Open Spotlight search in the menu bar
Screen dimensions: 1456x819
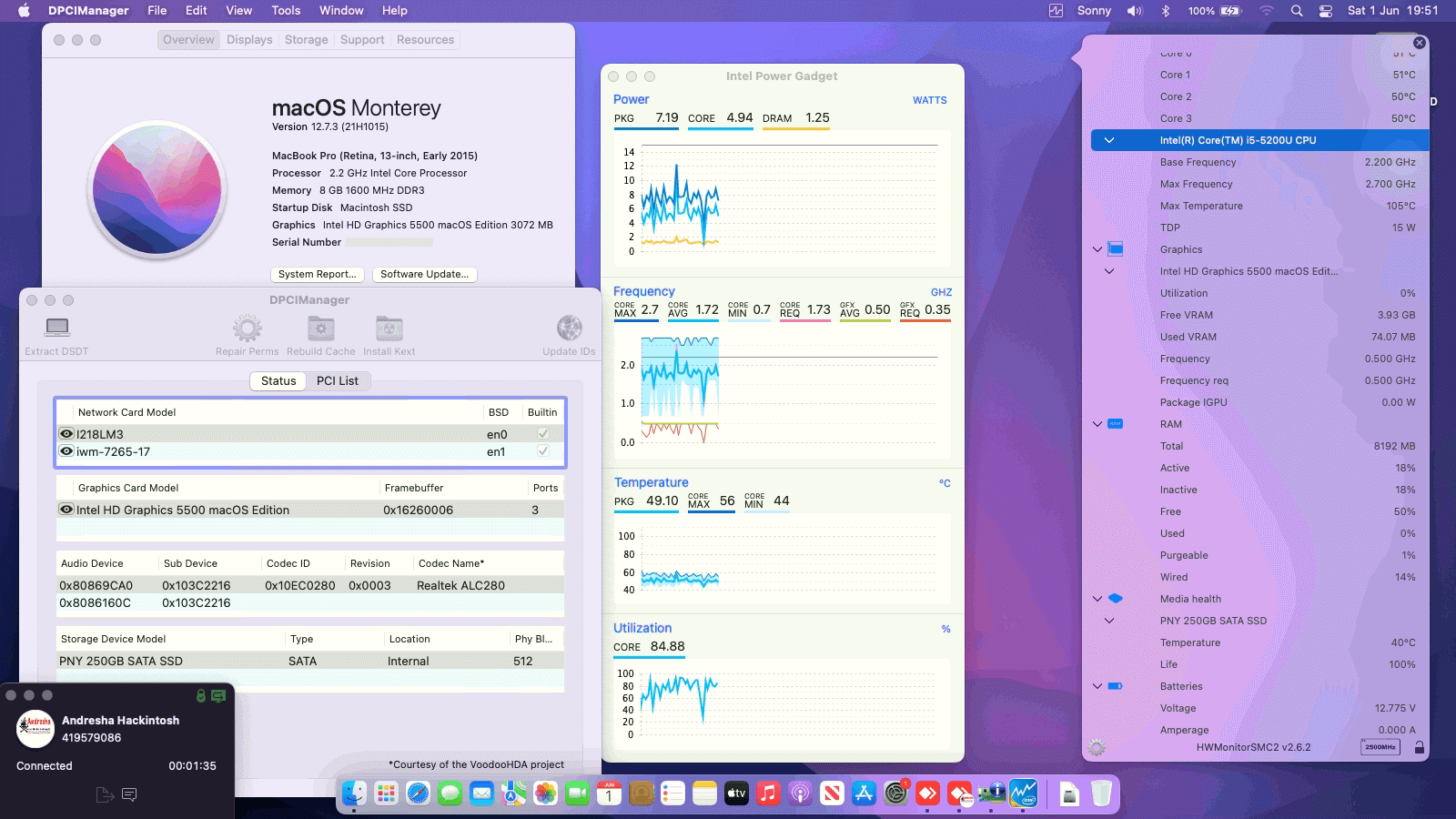click(1297, 11)
